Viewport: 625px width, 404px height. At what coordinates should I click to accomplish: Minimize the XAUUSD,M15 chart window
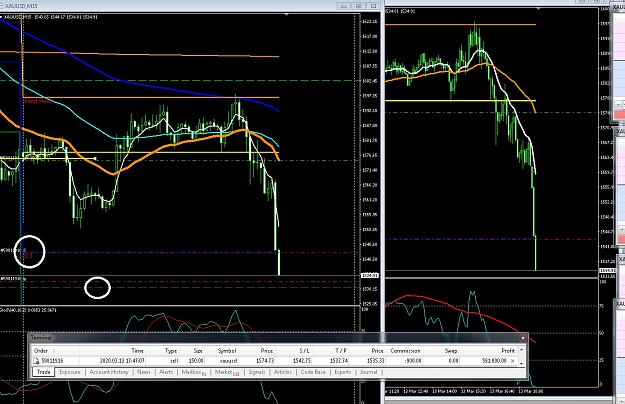[344, 6]
